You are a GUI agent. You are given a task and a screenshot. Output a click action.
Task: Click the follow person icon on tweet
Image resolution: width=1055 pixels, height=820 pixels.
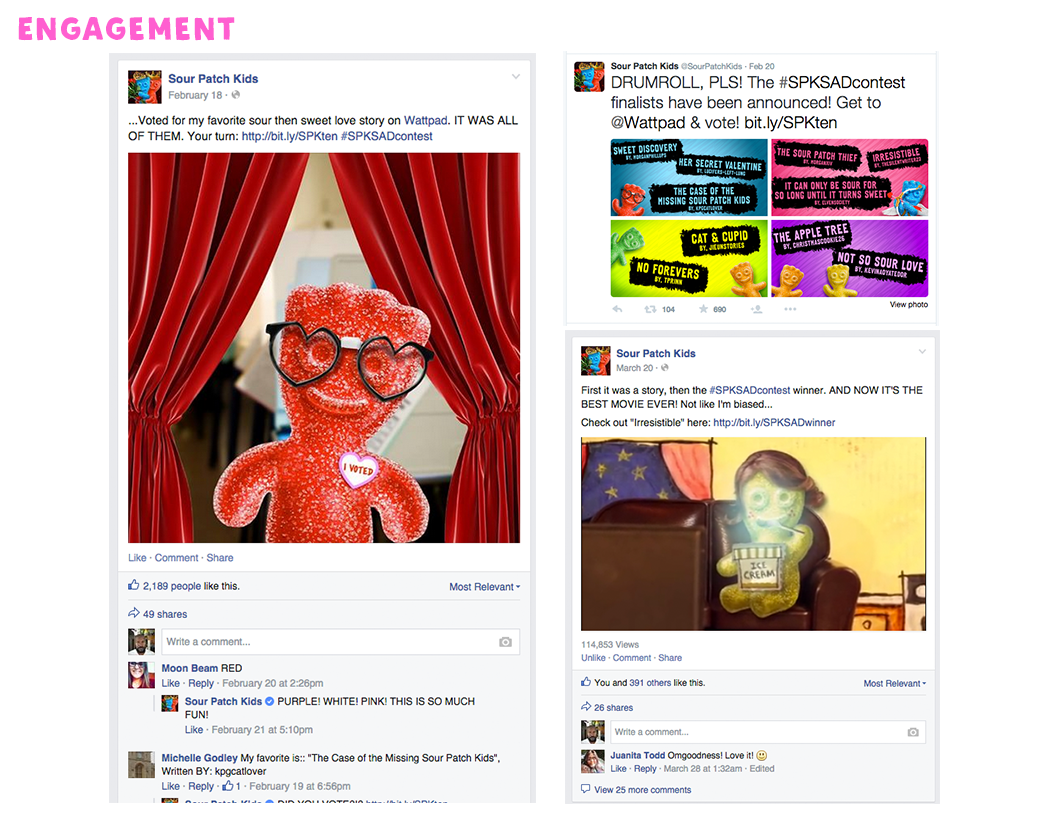pyautogui.click(x=757, y=309)
